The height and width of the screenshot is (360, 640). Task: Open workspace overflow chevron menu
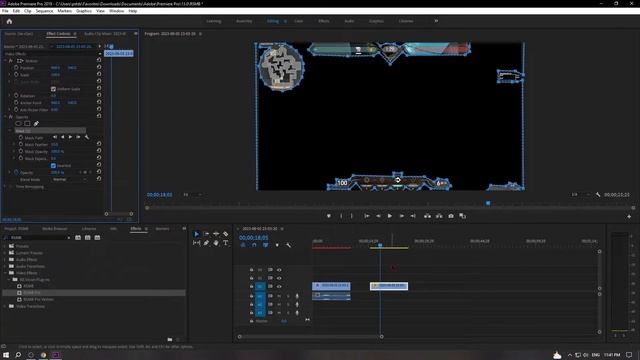(x=436, y=21)
